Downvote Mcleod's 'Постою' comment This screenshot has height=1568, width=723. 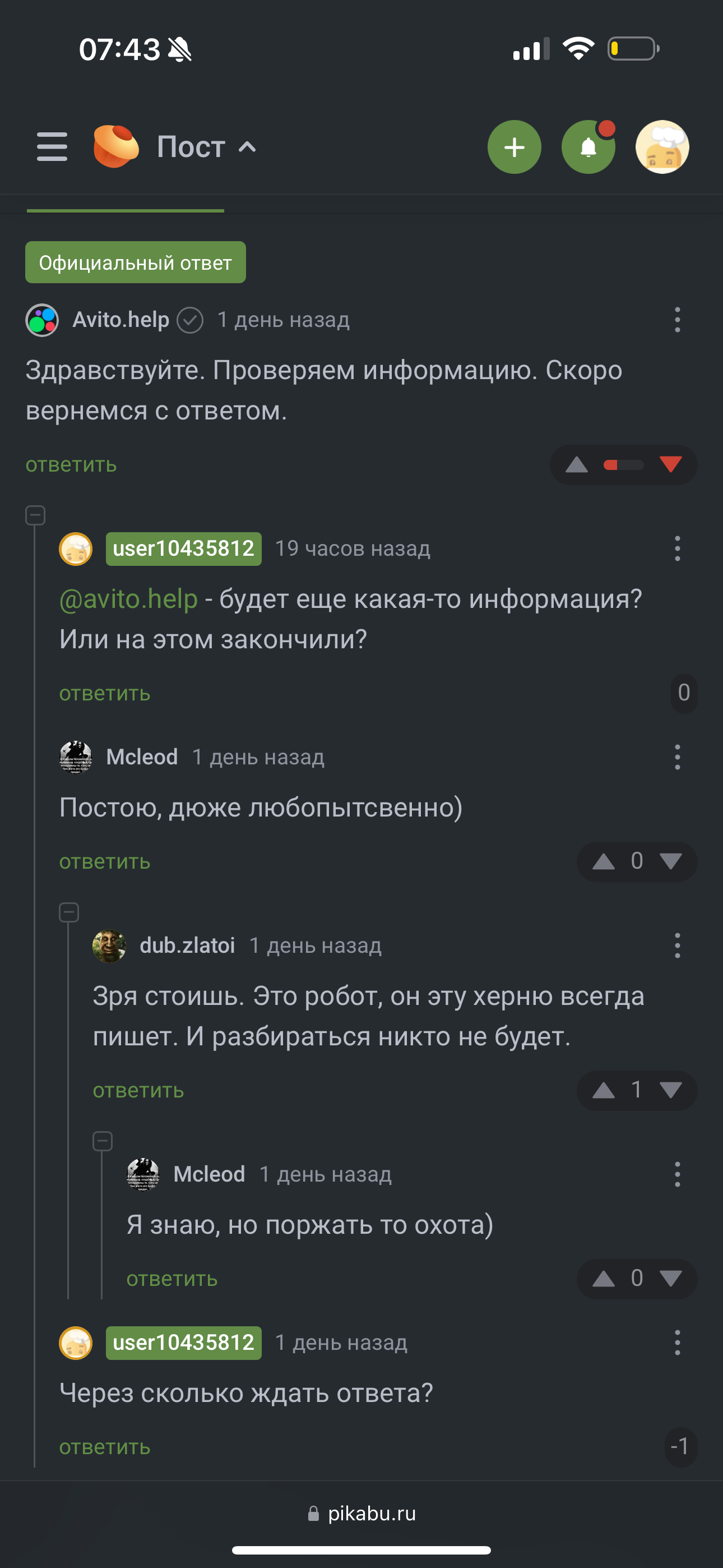(x=671, y=861)
